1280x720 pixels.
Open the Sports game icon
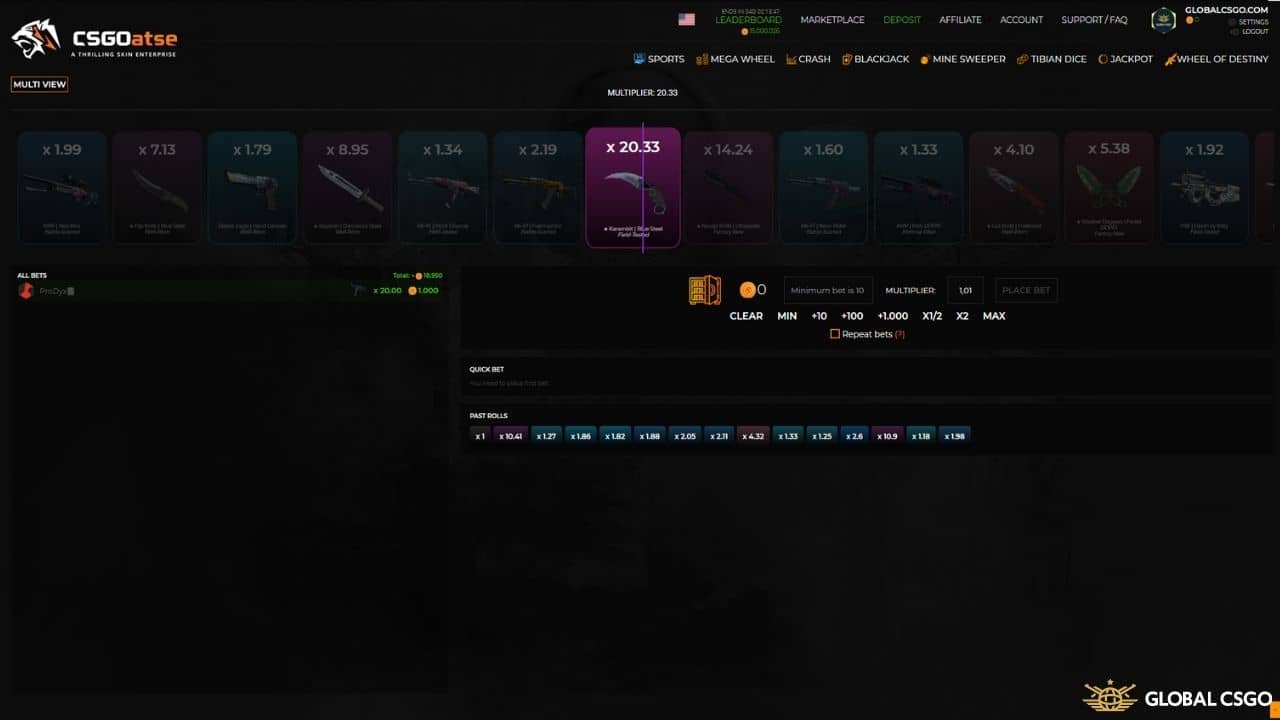click(x=640, y=59)
